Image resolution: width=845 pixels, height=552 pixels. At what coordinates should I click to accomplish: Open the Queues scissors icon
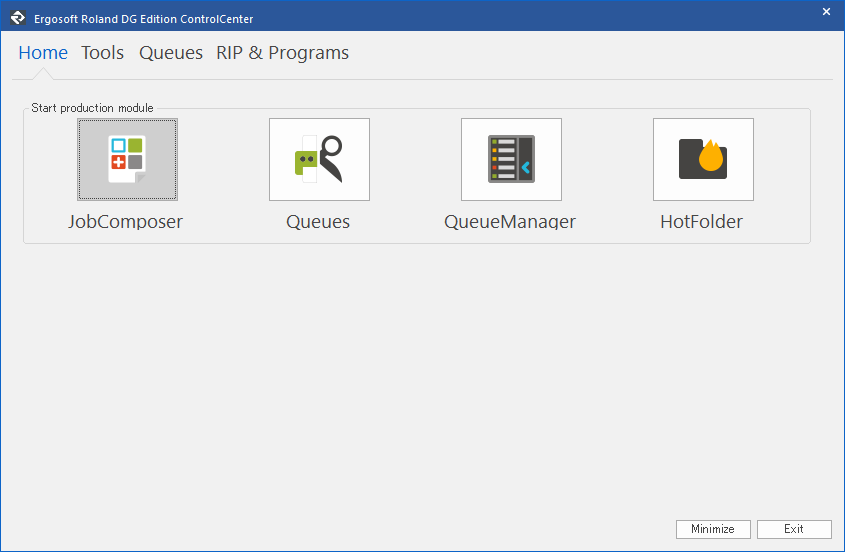click(x=319, y=159)
